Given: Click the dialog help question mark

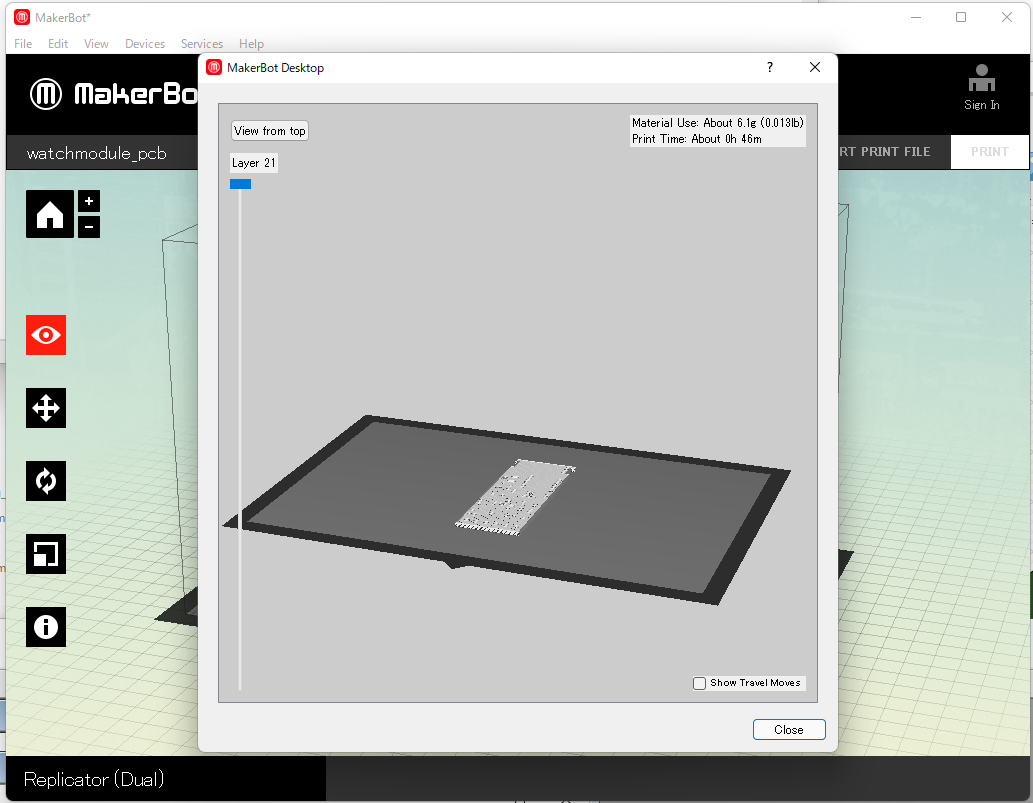Looking at the screenshot, I should coord(770,68).
